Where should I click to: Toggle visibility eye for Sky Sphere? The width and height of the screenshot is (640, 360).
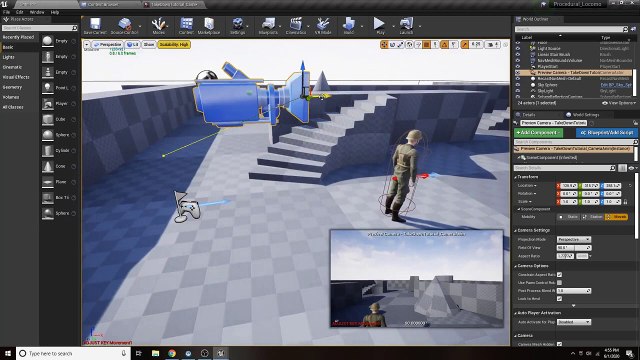[x=518, y=84]
